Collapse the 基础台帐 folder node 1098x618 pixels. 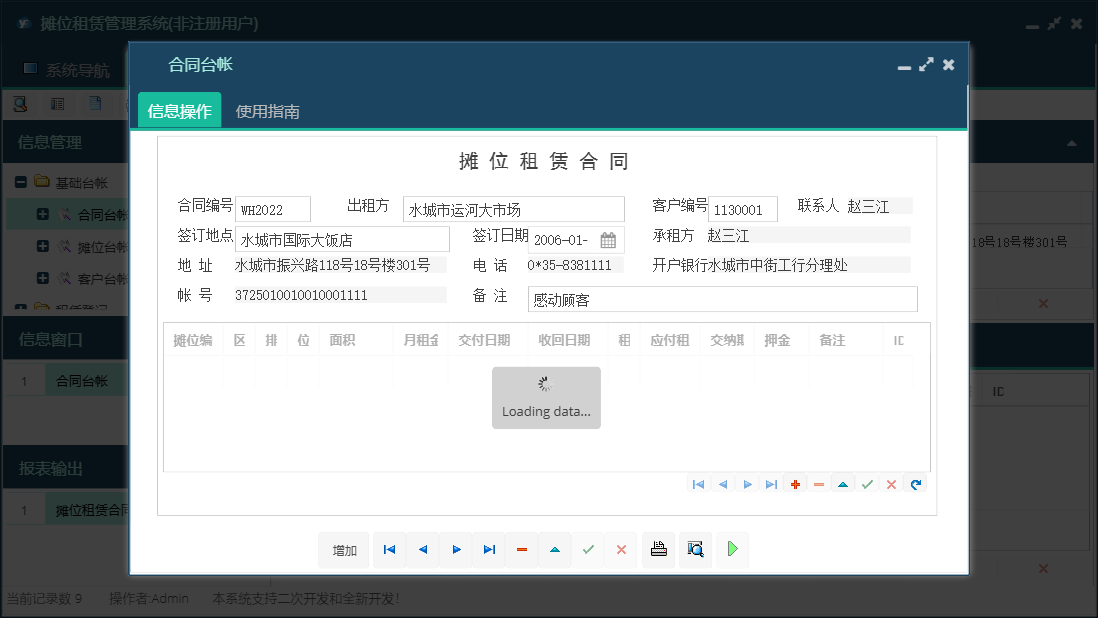pyautogui.click(x=20, y=181)
